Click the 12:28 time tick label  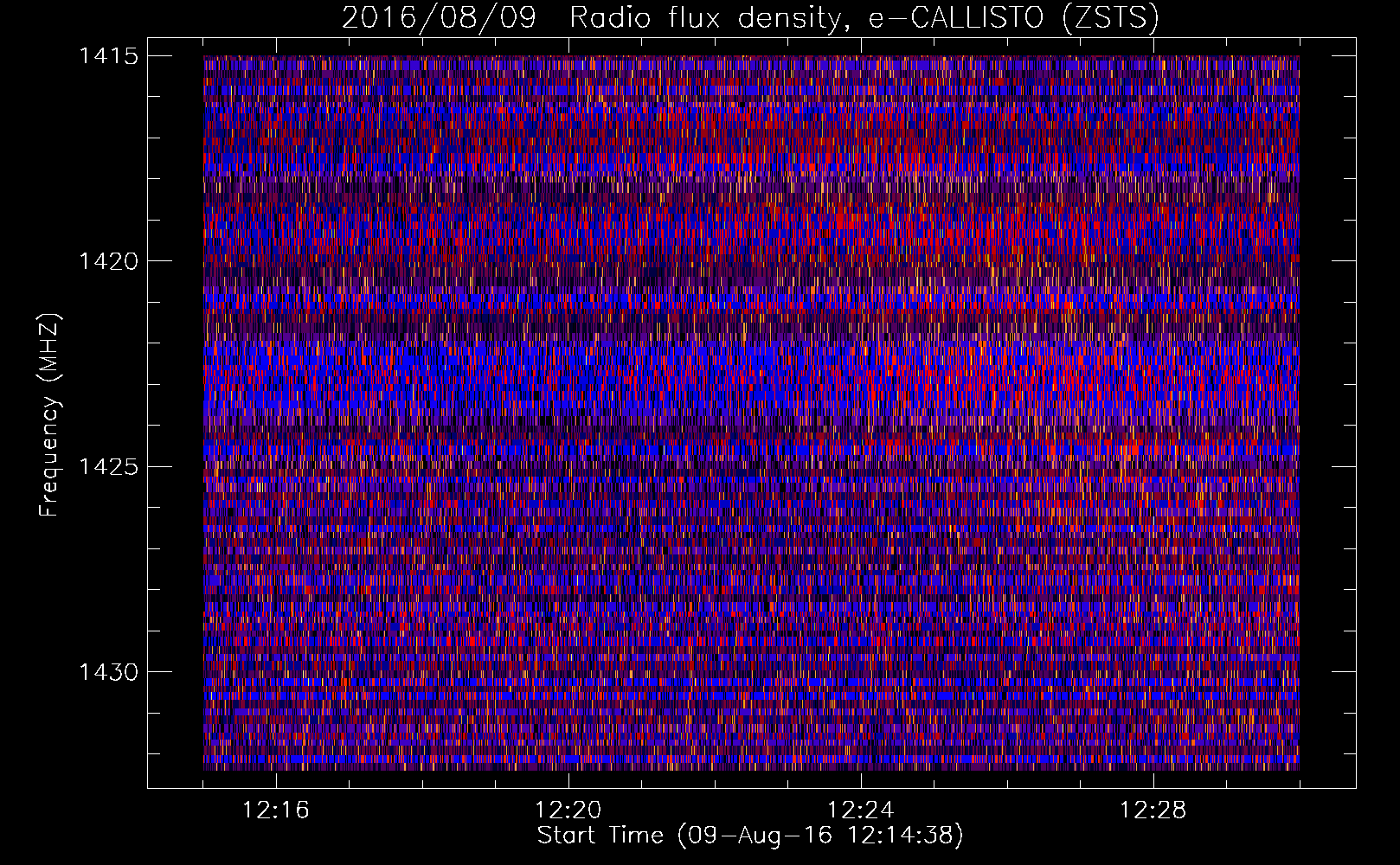(1153, 811)
